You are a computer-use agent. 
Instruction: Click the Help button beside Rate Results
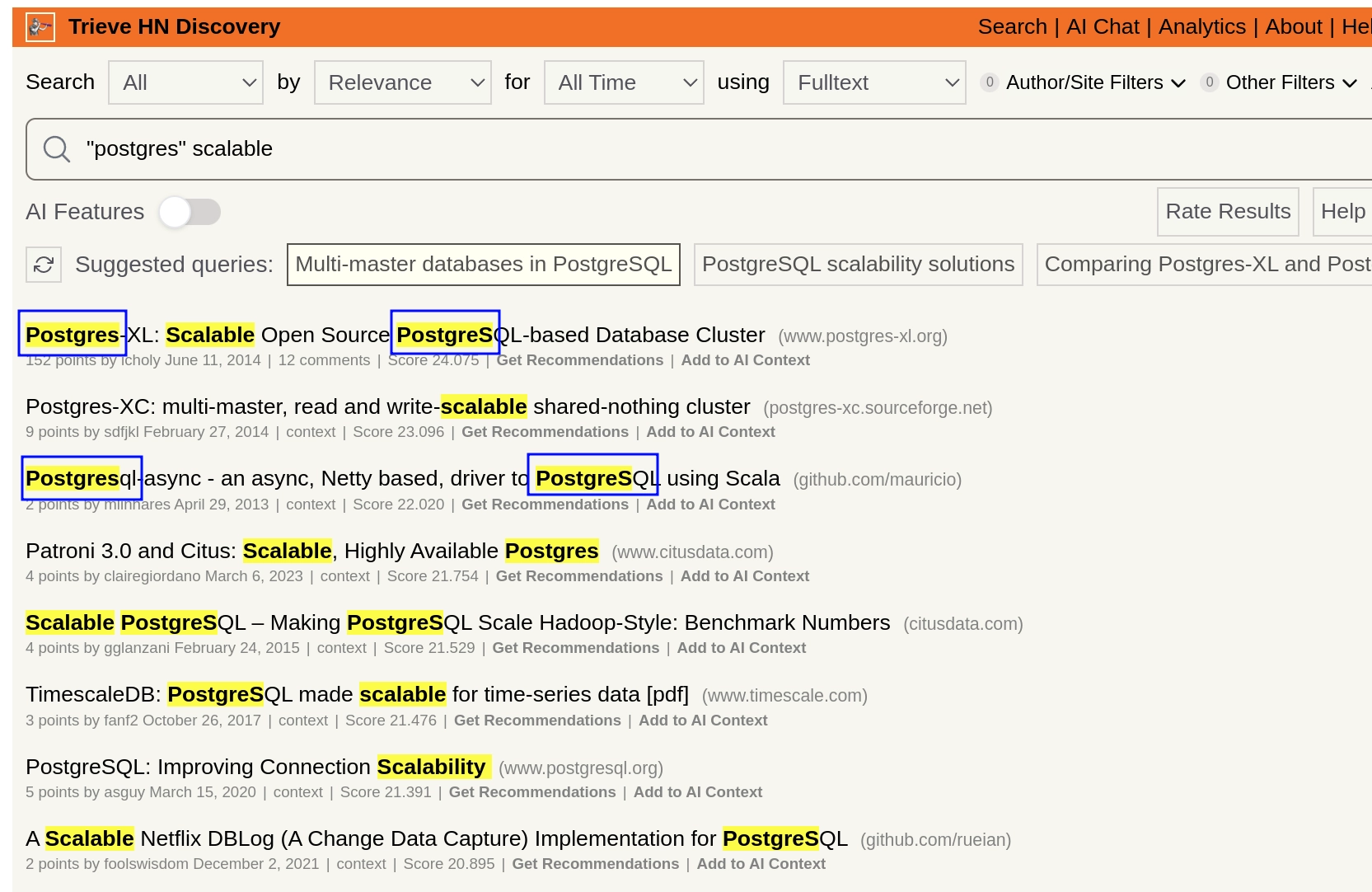click(1343, 212)
